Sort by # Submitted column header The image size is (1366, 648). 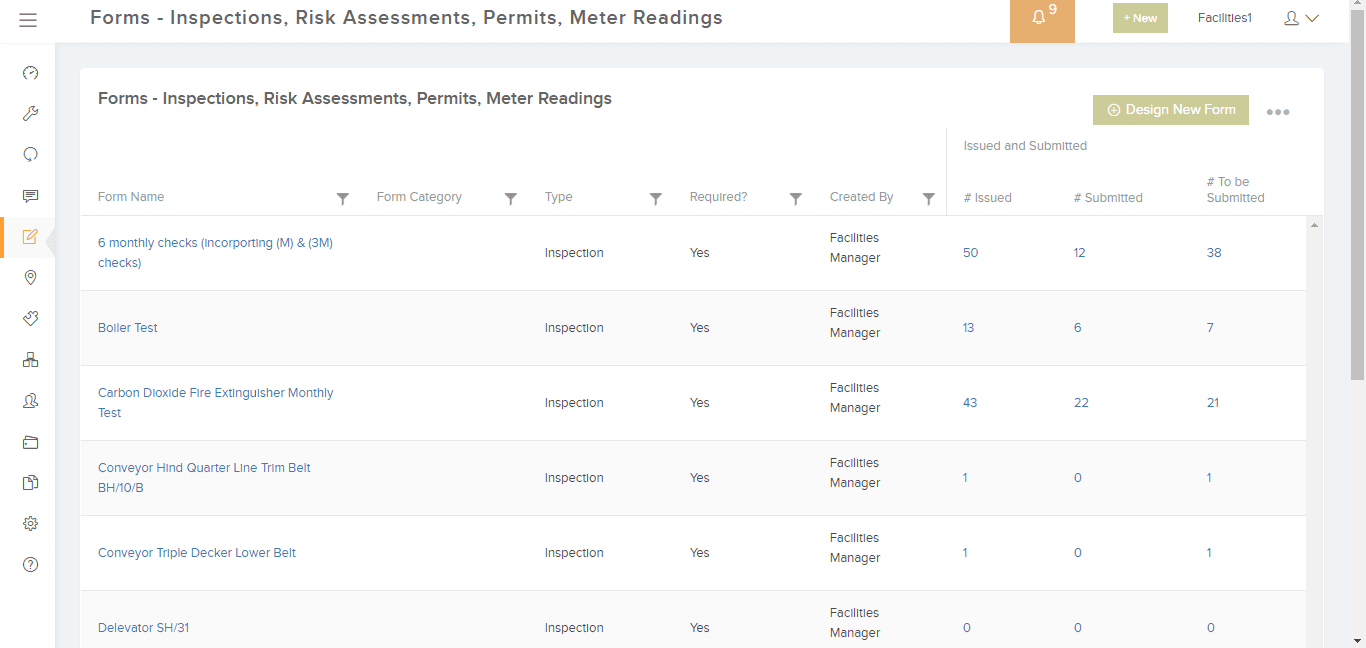(x=1108, y=198)
